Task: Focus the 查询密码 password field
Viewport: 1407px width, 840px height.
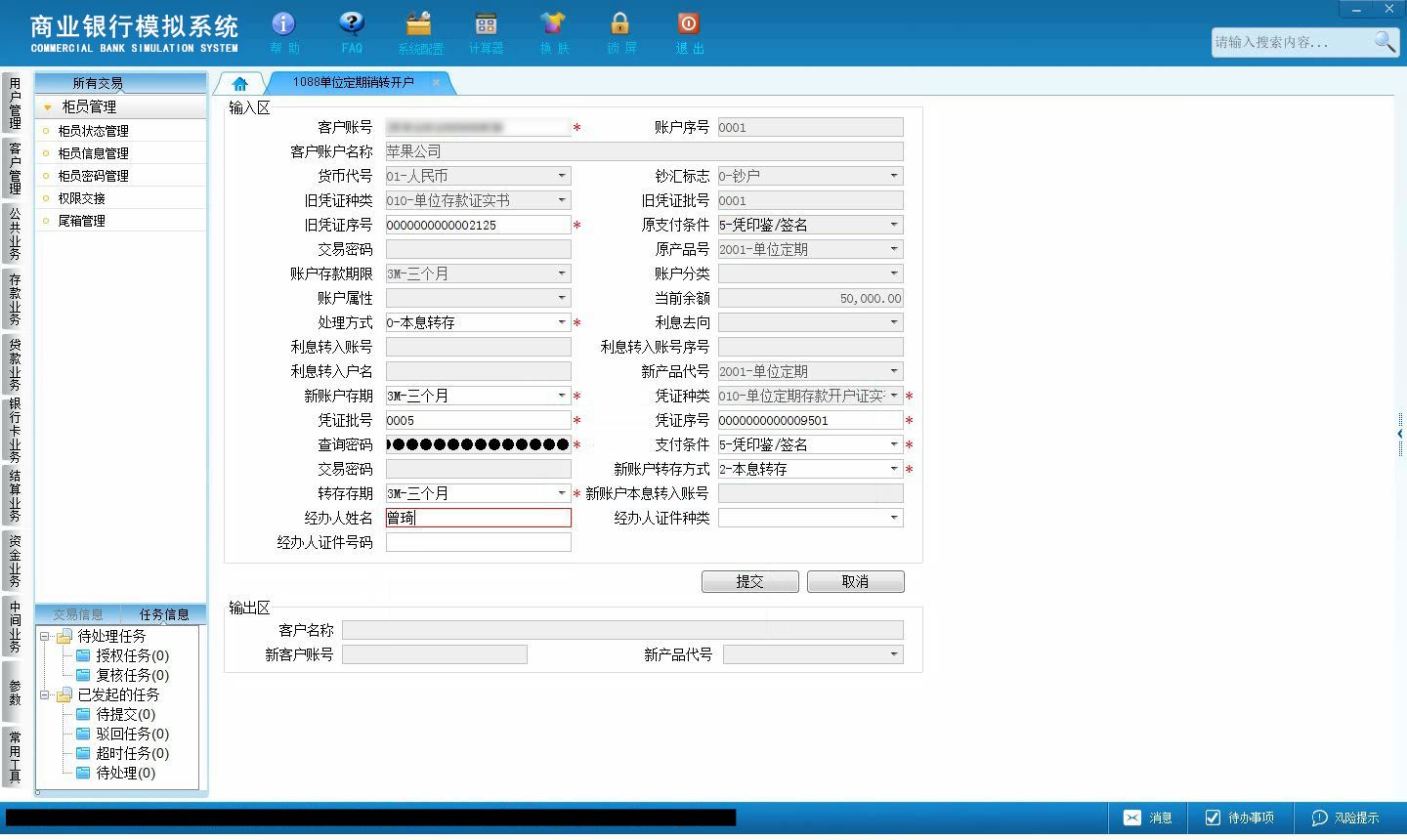Action: 479,444
